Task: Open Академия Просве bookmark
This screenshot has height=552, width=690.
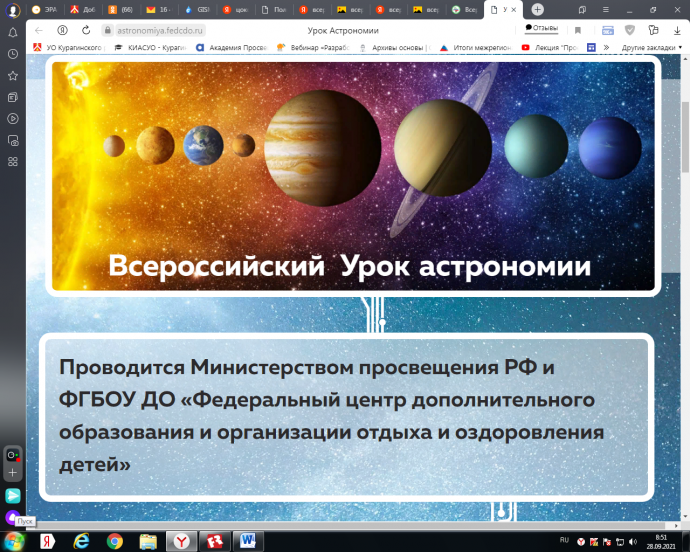Action: 231,48
